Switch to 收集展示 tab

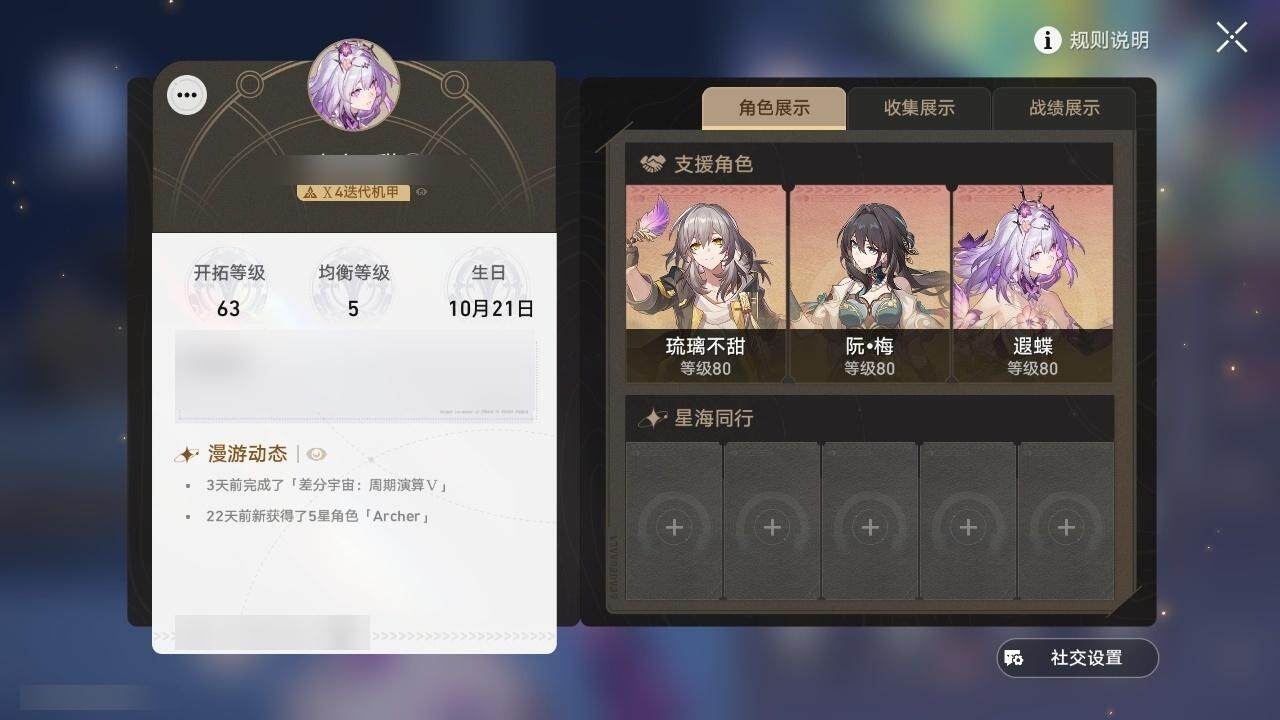click(x=919, y=108)
